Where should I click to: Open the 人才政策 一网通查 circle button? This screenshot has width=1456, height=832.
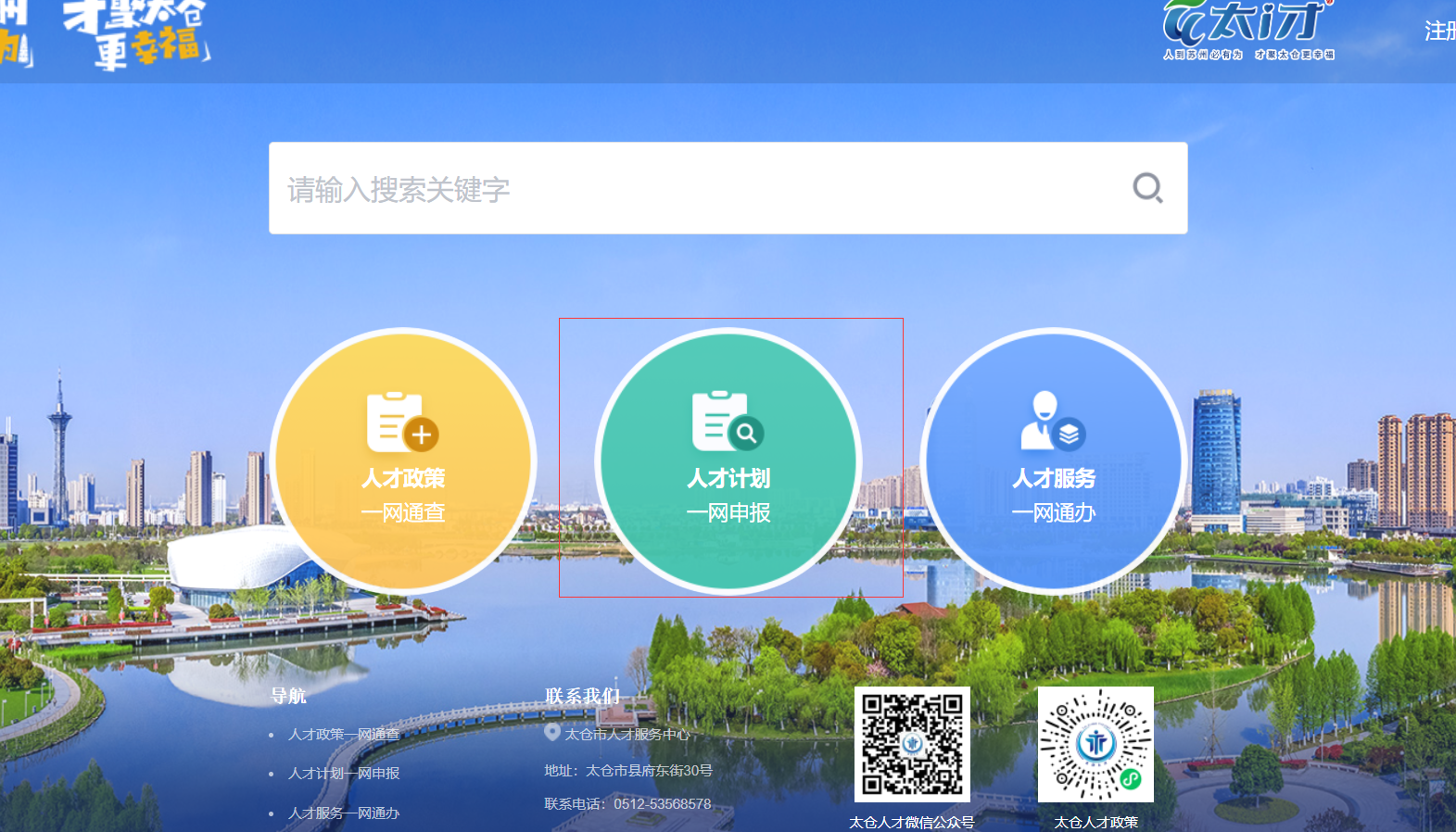click(x=403, y=460)
